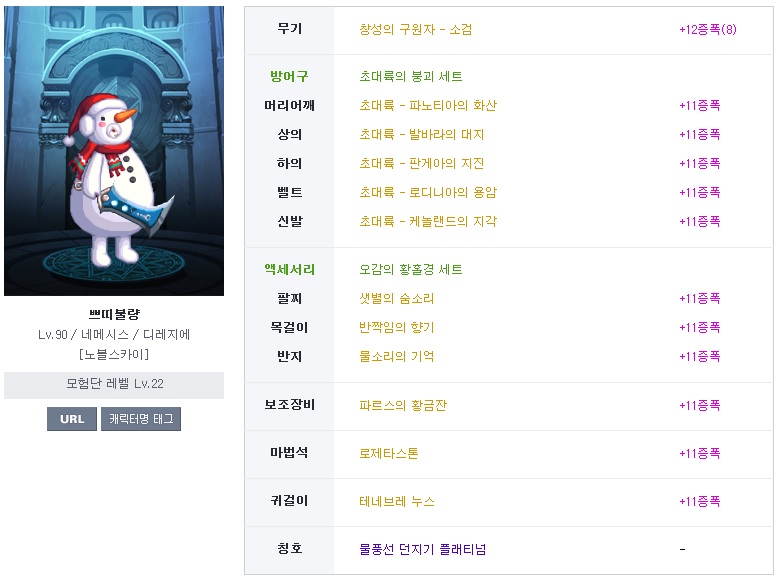Click the 캐릭터명 태그 button
The width and height of the screenshot is (779, 581).
click(141, 419)
